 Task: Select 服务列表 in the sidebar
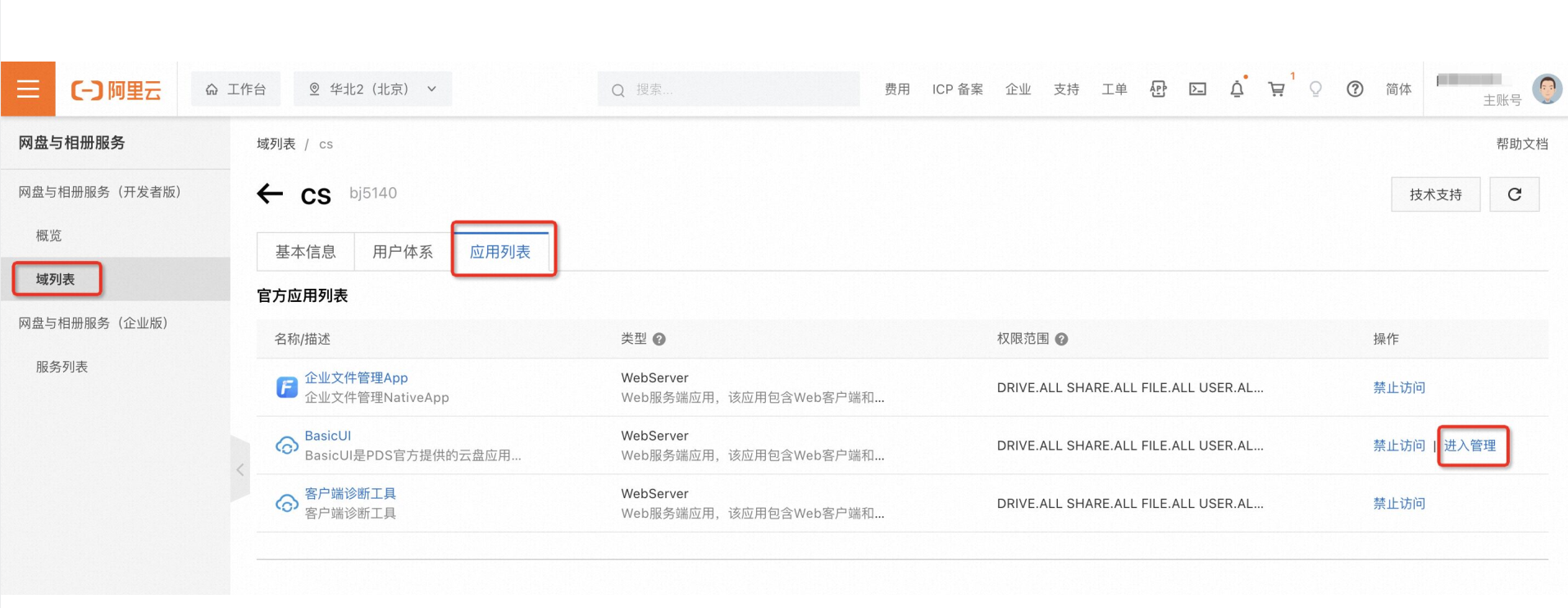click(62, 367)
